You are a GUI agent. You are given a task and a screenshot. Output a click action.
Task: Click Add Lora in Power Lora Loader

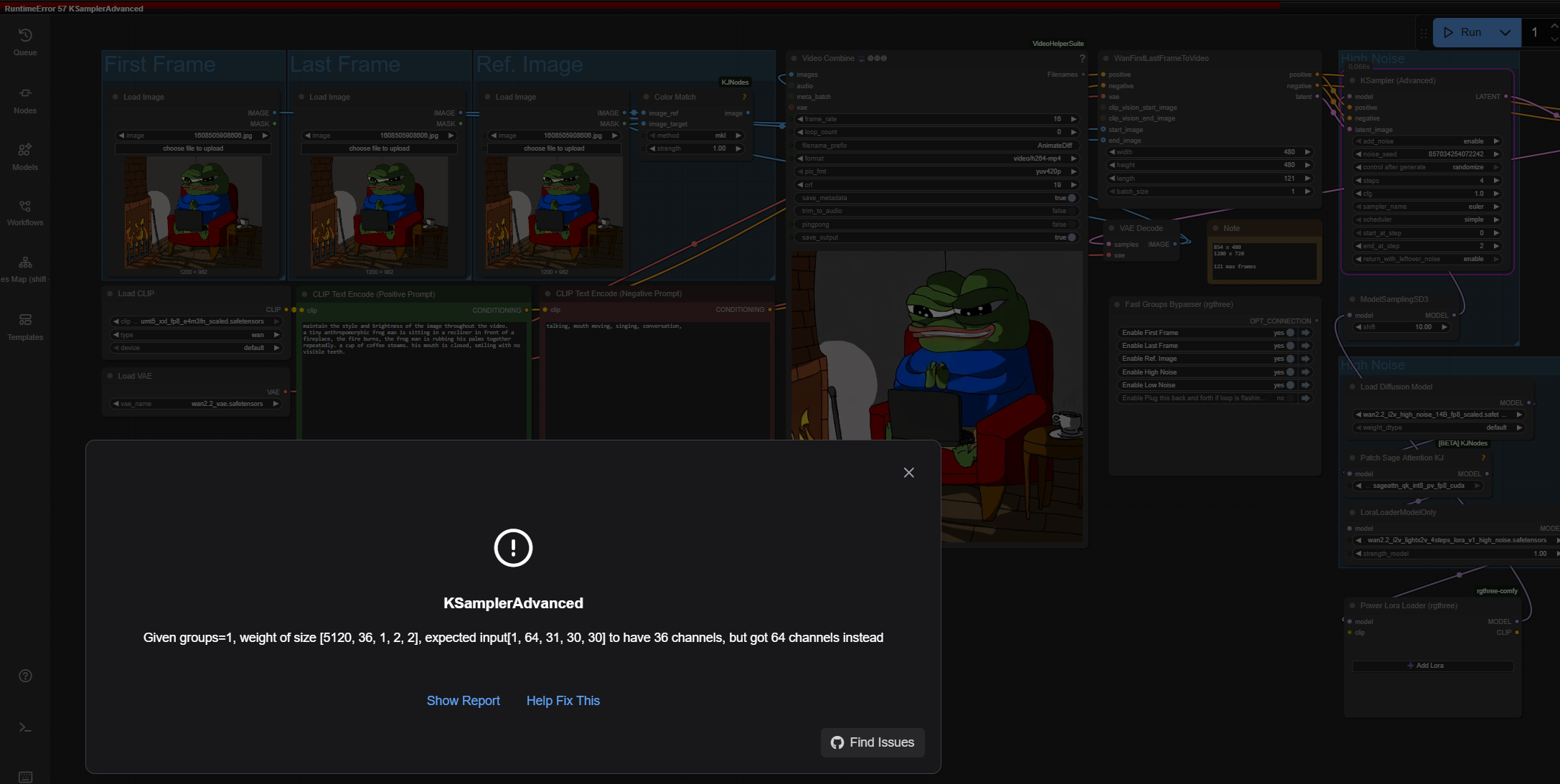point(1432,666)
